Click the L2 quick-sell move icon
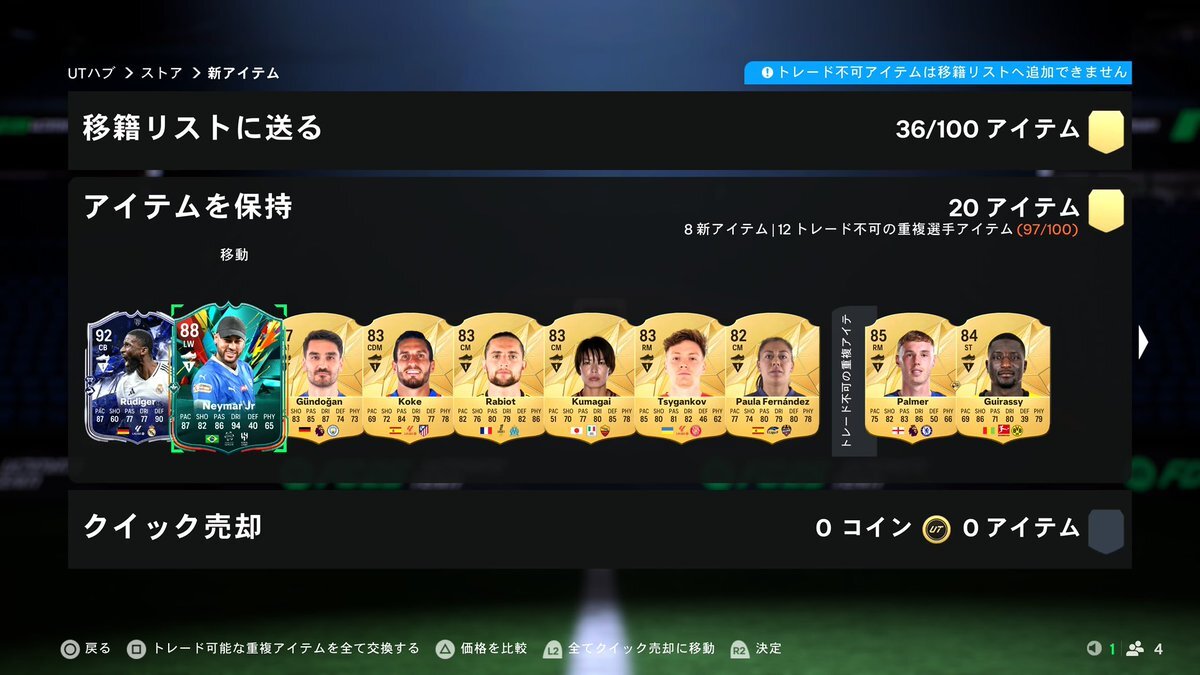The image size is (1200, 675). coord(552,649)
